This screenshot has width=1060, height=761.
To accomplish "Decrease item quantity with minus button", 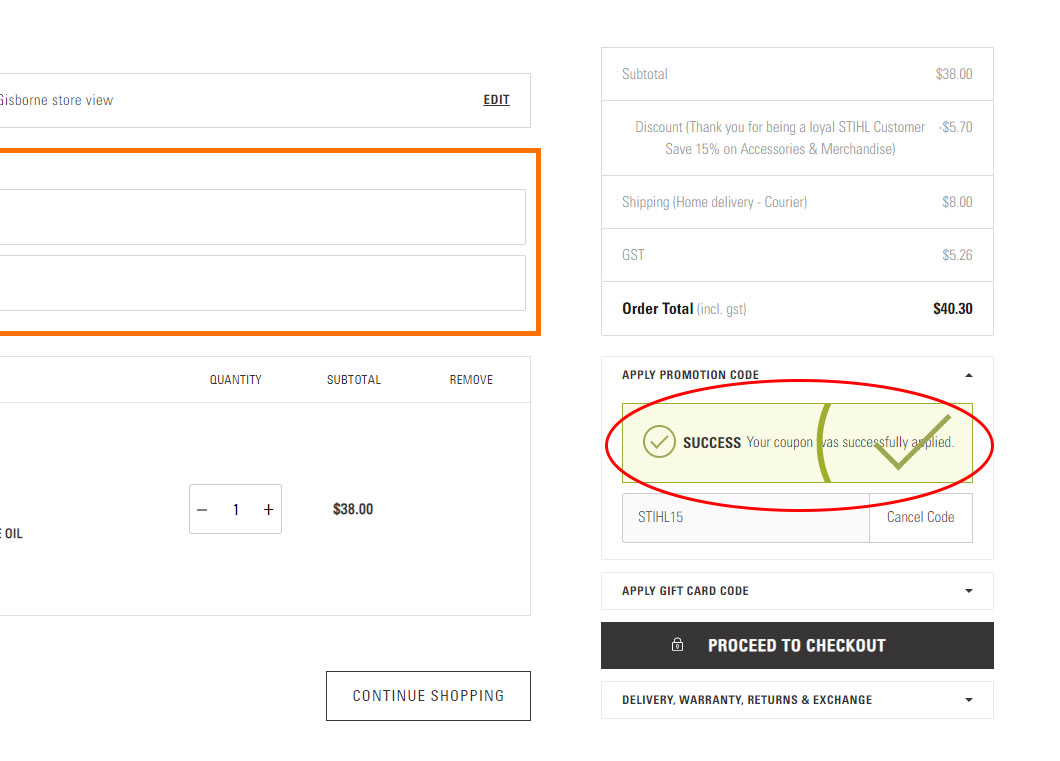I will (202, 510).
